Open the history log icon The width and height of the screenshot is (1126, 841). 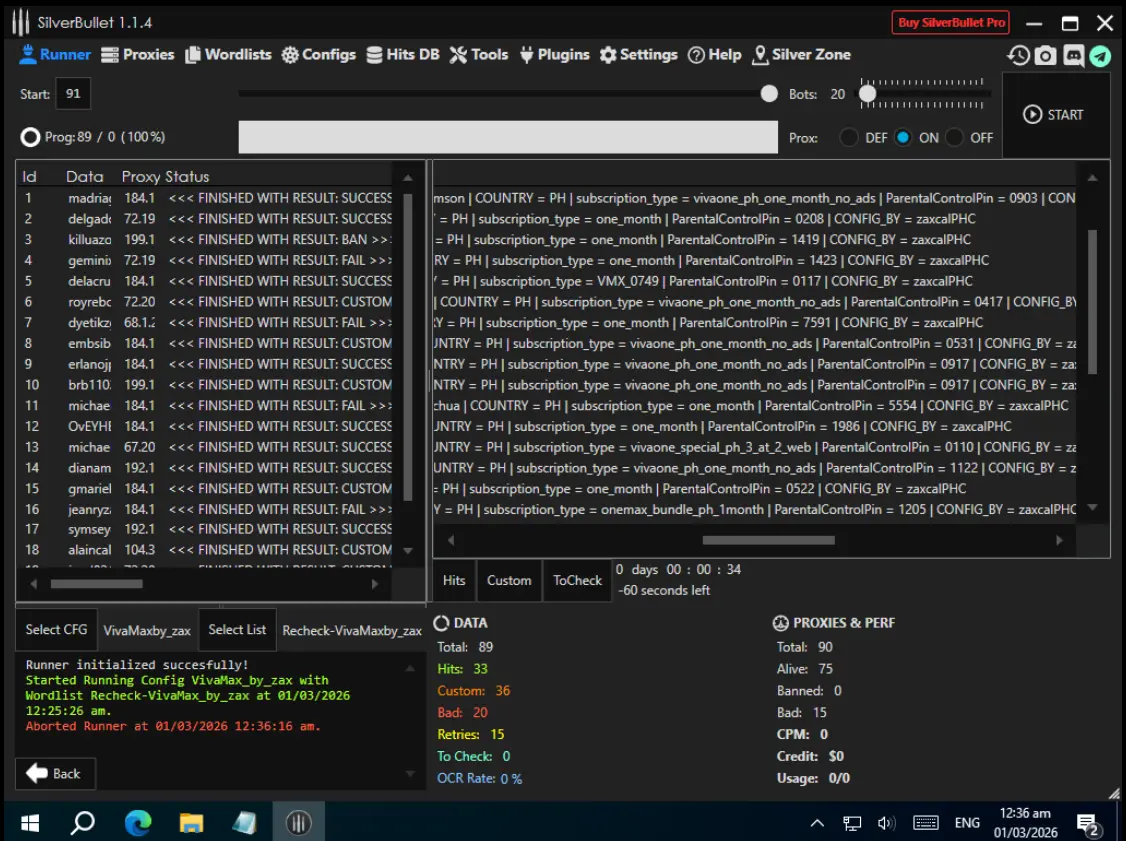pyautogui.click(x=1018, y=55)
